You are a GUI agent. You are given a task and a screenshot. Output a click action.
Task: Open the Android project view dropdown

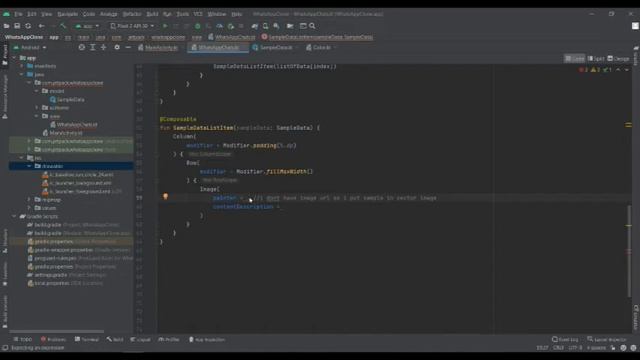pyautogui.click(x=30, y=47)
